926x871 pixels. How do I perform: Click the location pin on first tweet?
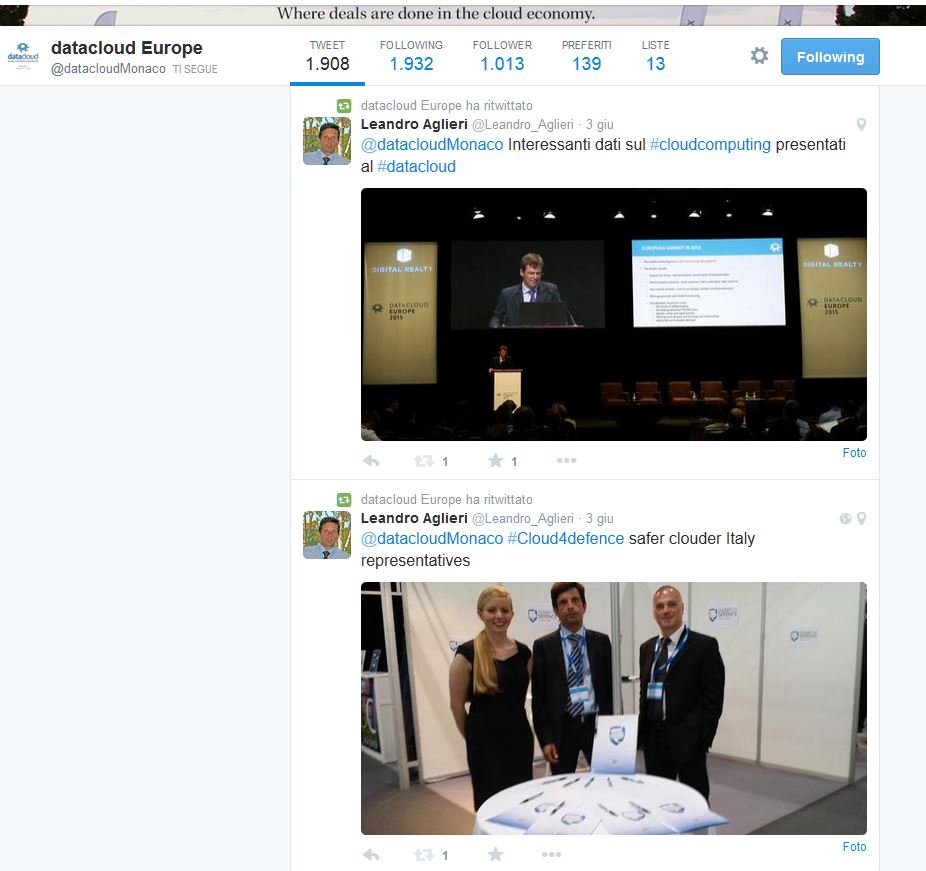point(861,125)
